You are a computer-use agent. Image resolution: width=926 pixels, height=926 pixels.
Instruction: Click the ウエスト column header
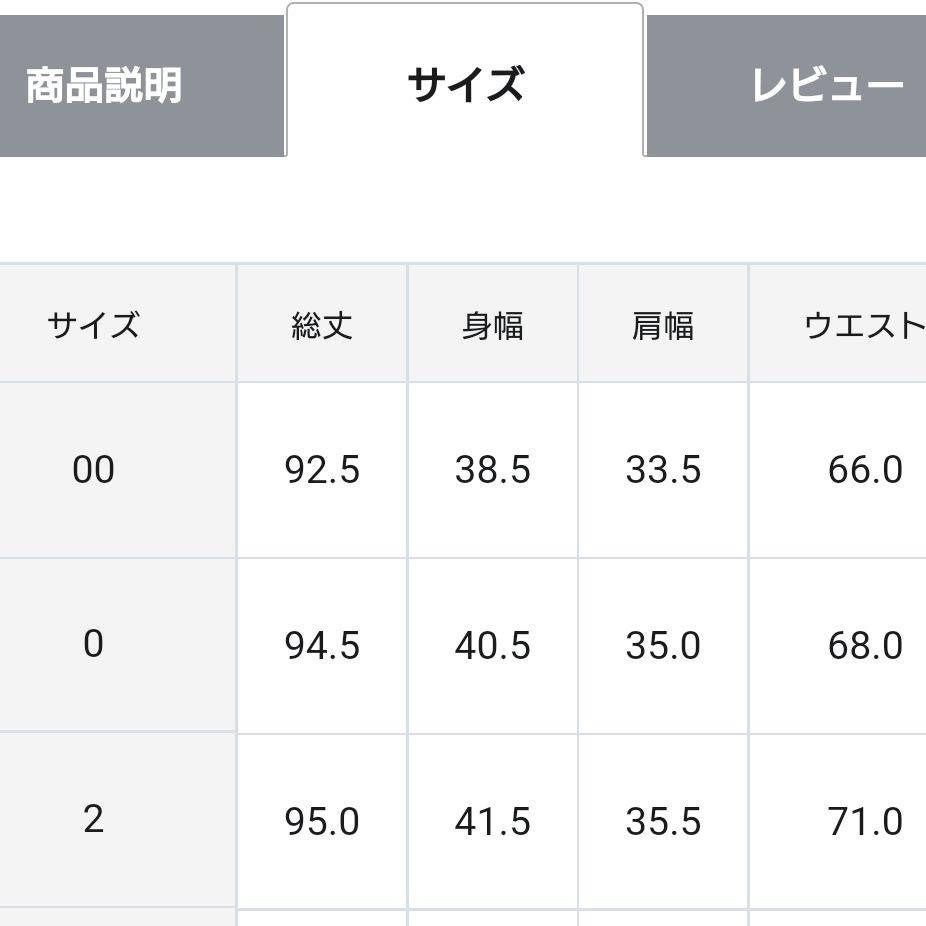(838, 324)
